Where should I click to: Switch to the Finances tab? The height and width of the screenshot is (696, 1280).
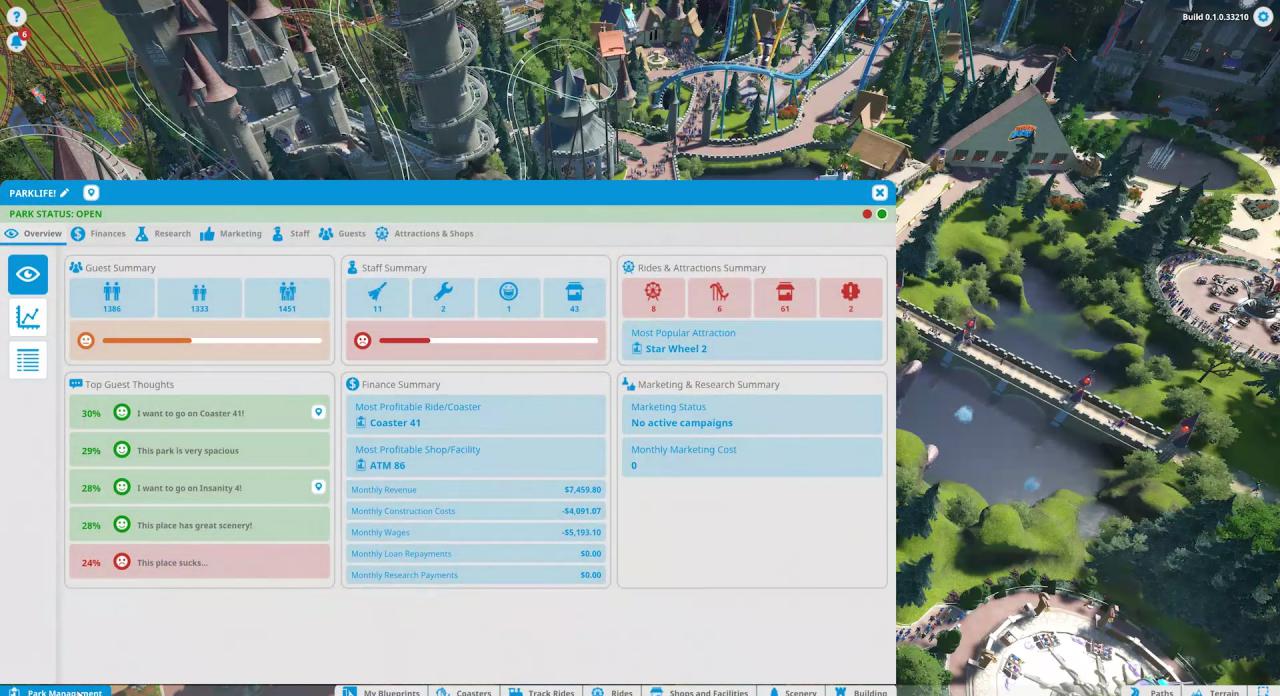point(98,234)
